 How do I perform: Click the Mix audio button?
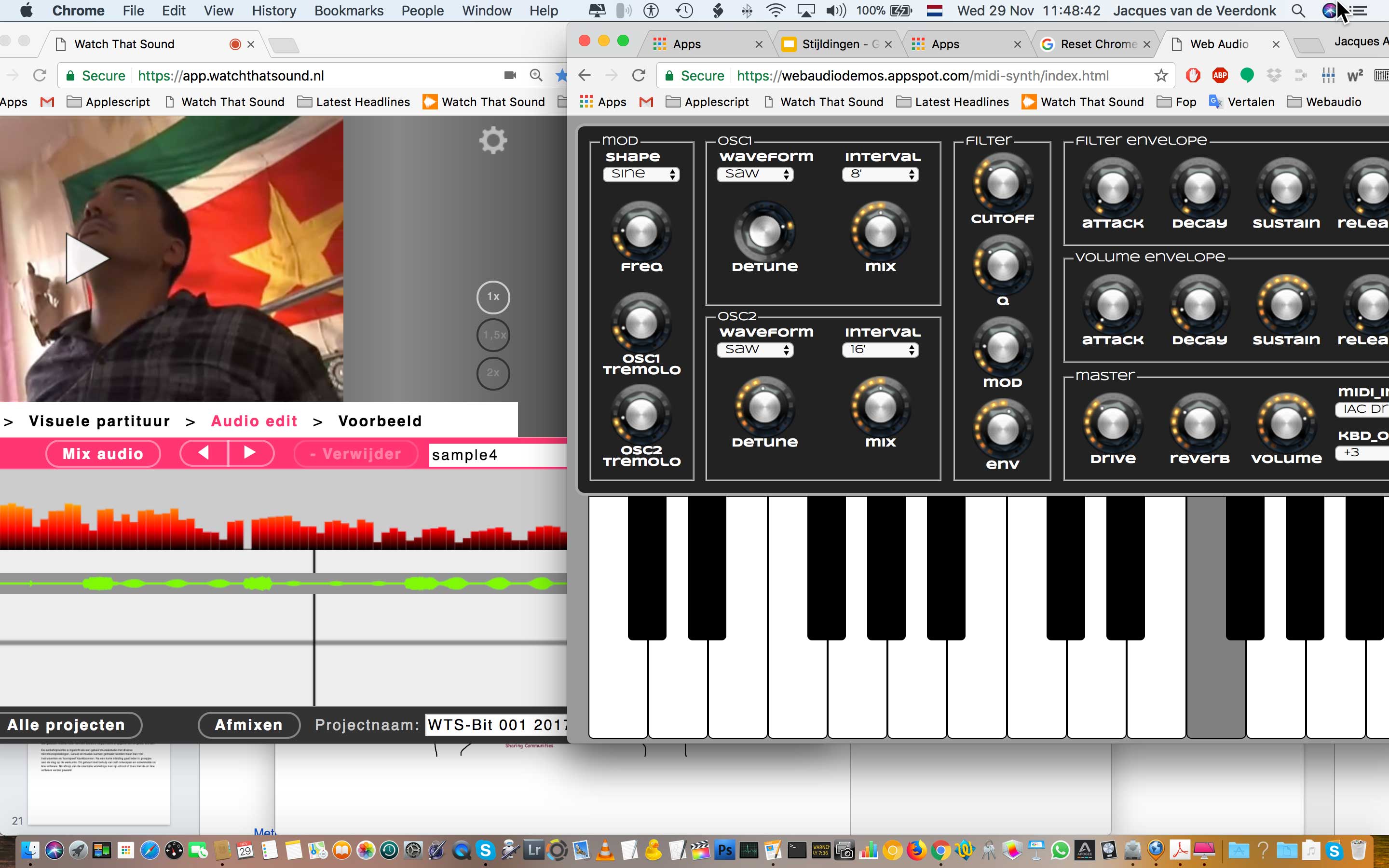coord(103,454)
